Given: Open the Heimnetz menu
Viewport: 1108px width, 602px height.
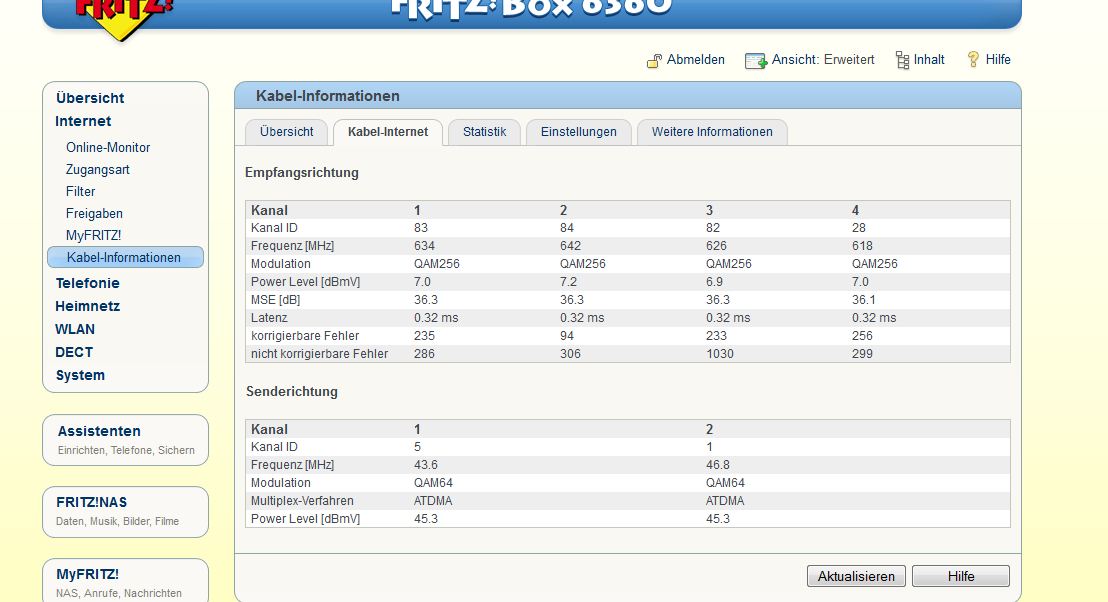Looking at the screenshot, I should tap(88, 306).
